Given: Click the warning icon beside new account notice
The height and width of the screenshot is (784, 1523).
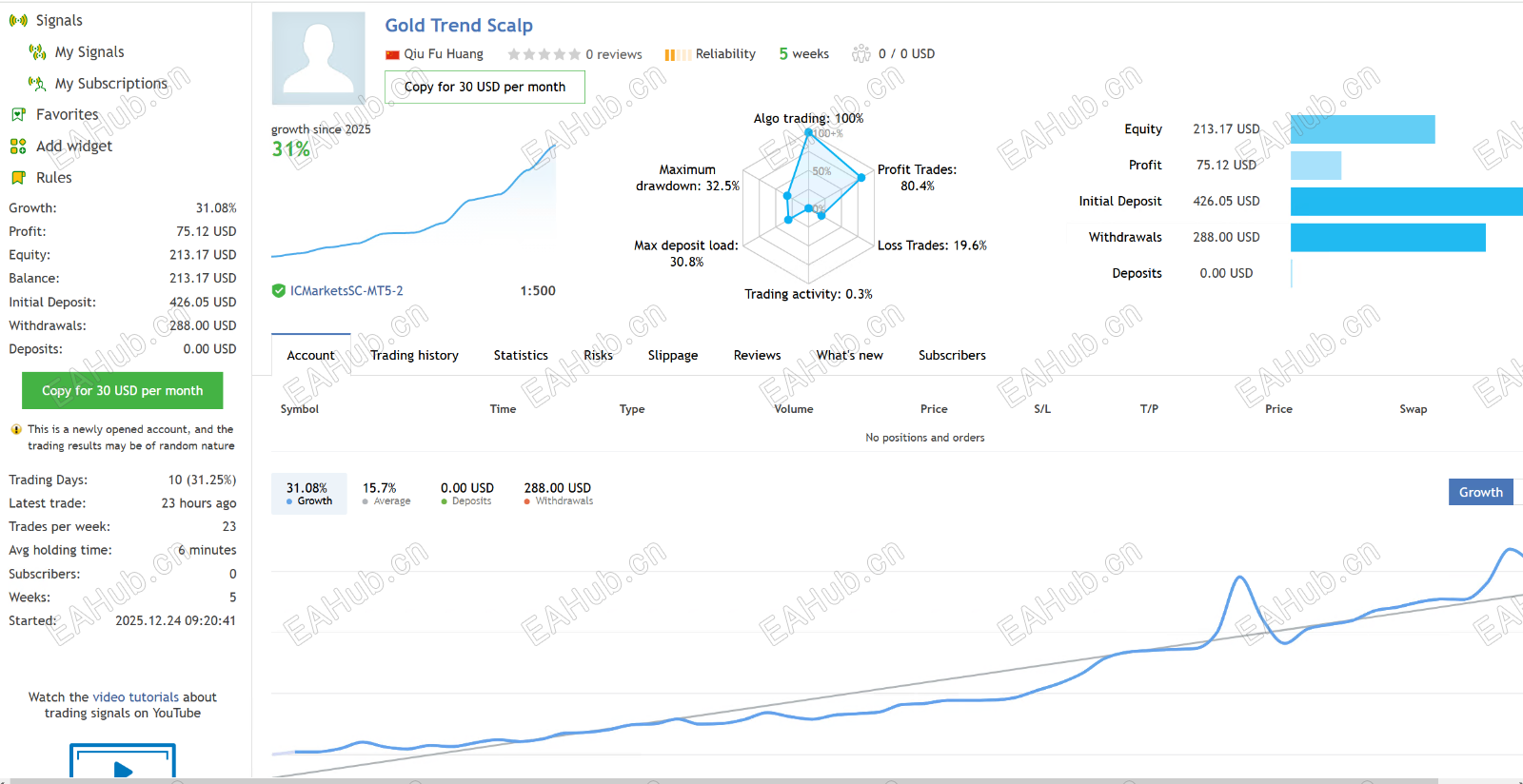Looking at the screenshot, I should (x=16, y=429).
